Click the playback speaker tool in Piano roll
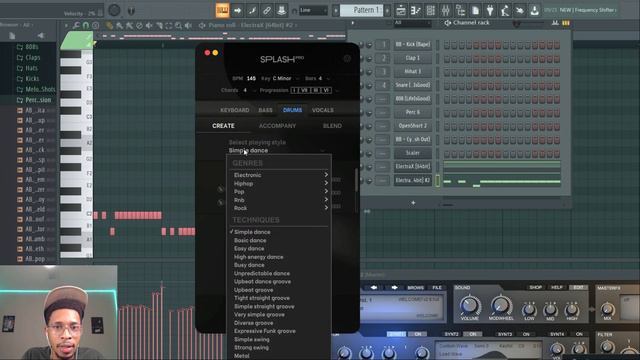The width and height of the screenshot is (640, 360). 188,25
